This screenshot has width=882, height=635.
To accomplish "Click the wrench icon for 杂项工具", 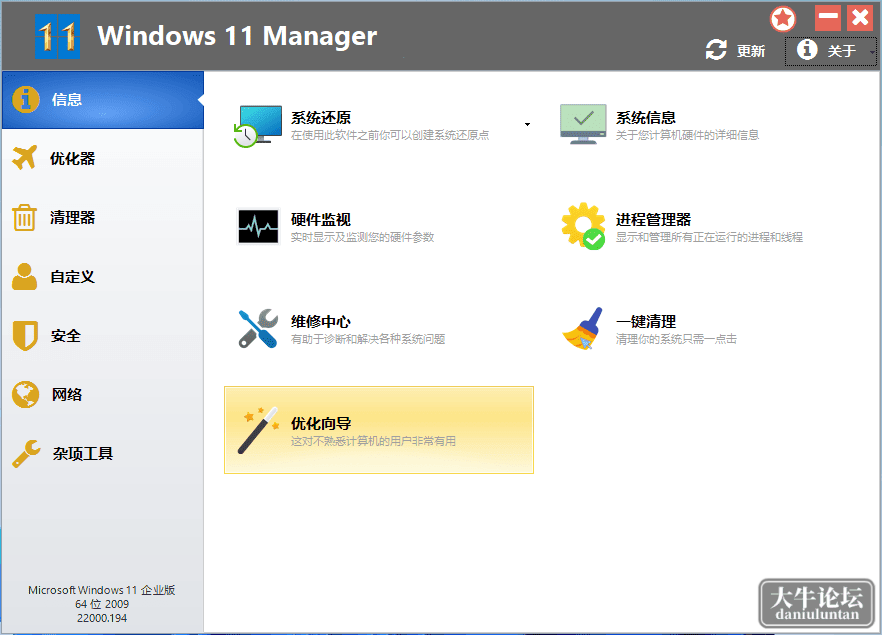I will click(26, 453).
